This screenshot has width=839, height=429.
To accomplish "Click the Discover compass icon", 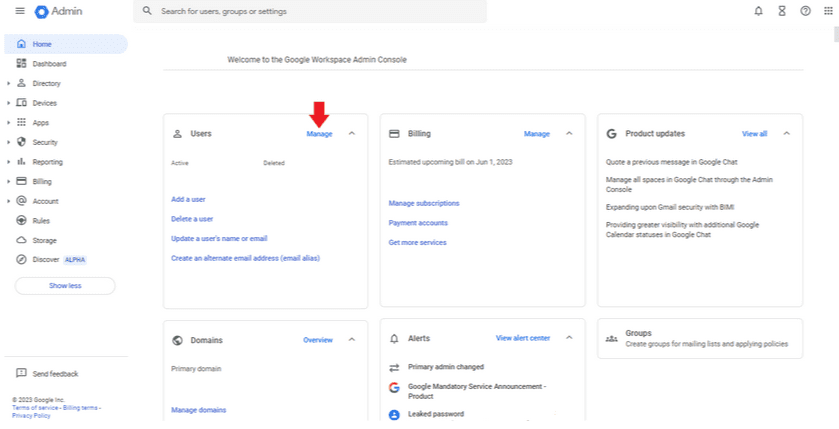I will click(x=21, y=259).
